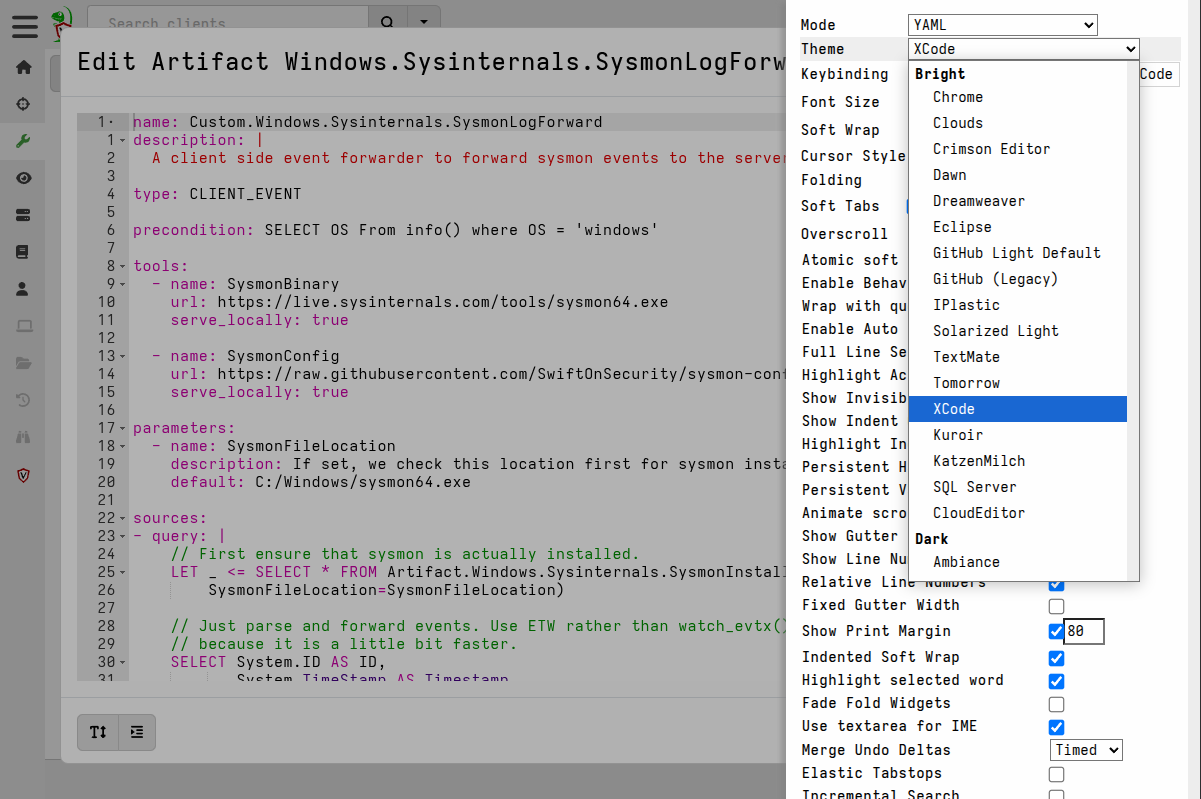Click the indentation settings button below editor

tap(137, 732)
